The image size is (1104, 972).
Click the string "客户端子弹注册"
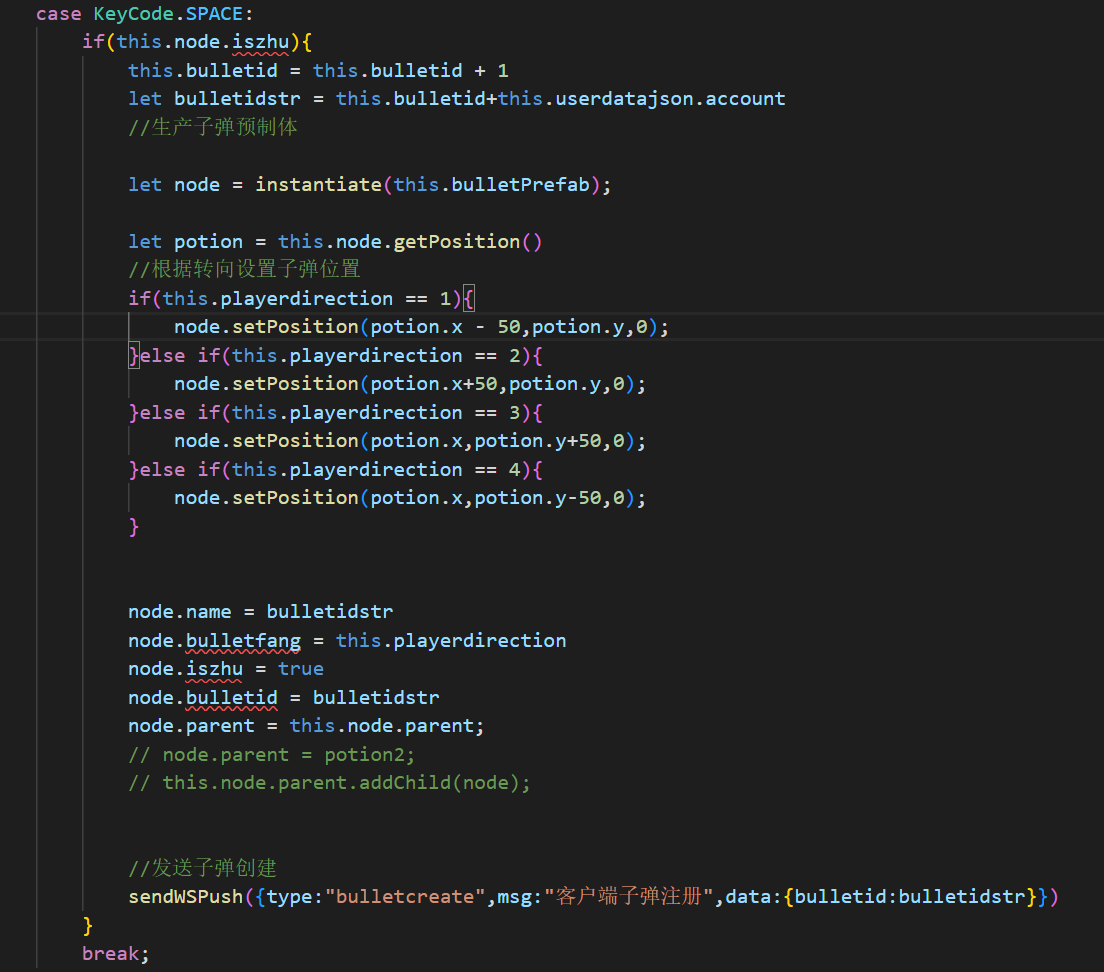pyautogui.click(x=629, y=897)
